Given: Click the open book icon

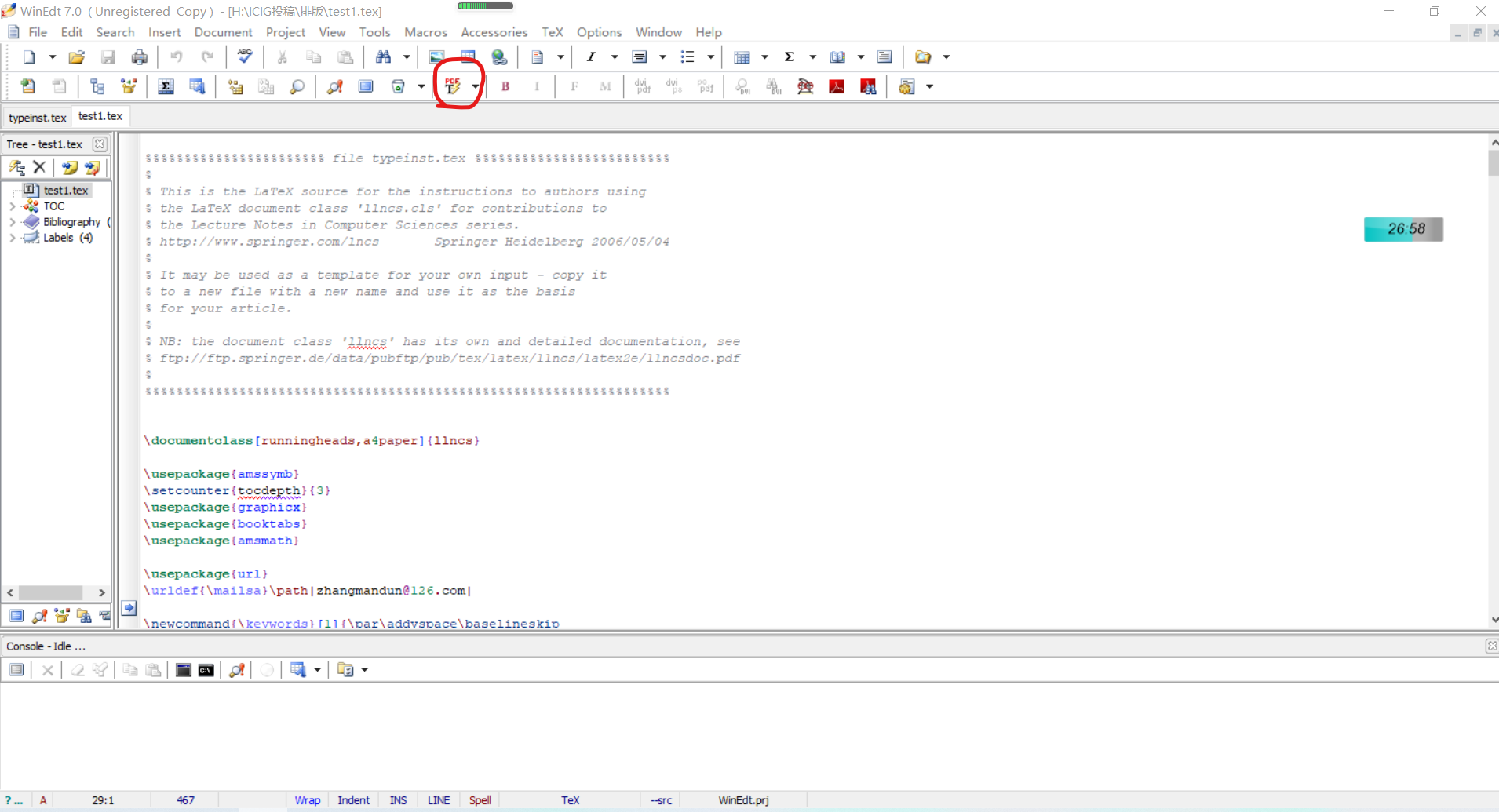Looking at the screenshot, I should click(837, 57).
